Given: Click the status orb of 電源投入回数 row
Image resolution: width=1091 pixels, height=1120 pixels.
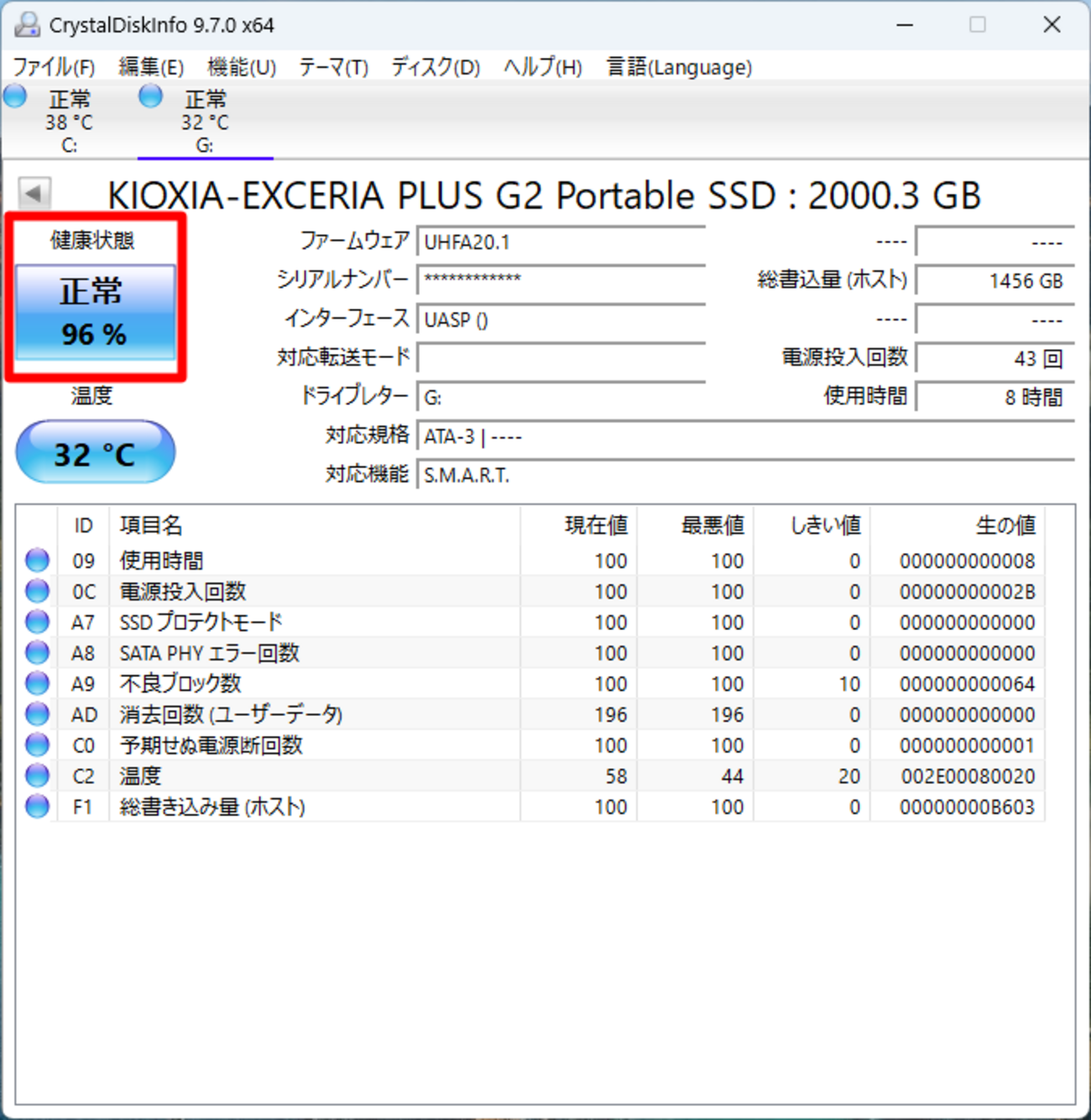Looking at the screenshot, I should click(x=37, y=591).
